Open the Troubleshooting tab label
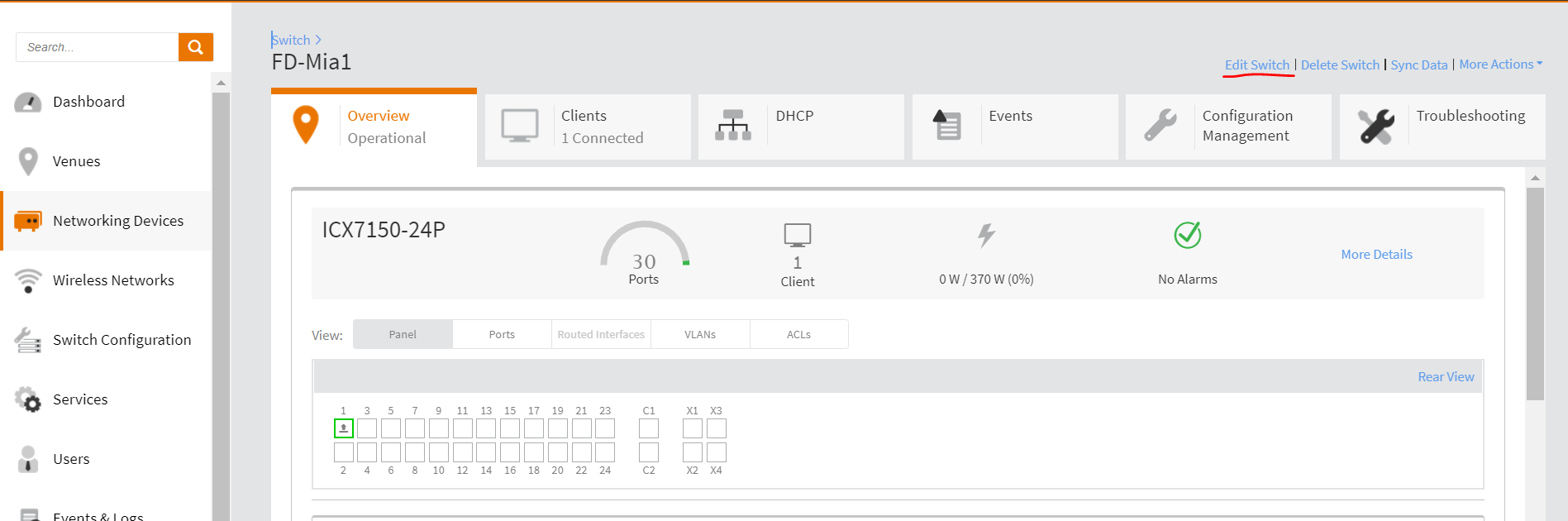 click(1470, 116)
